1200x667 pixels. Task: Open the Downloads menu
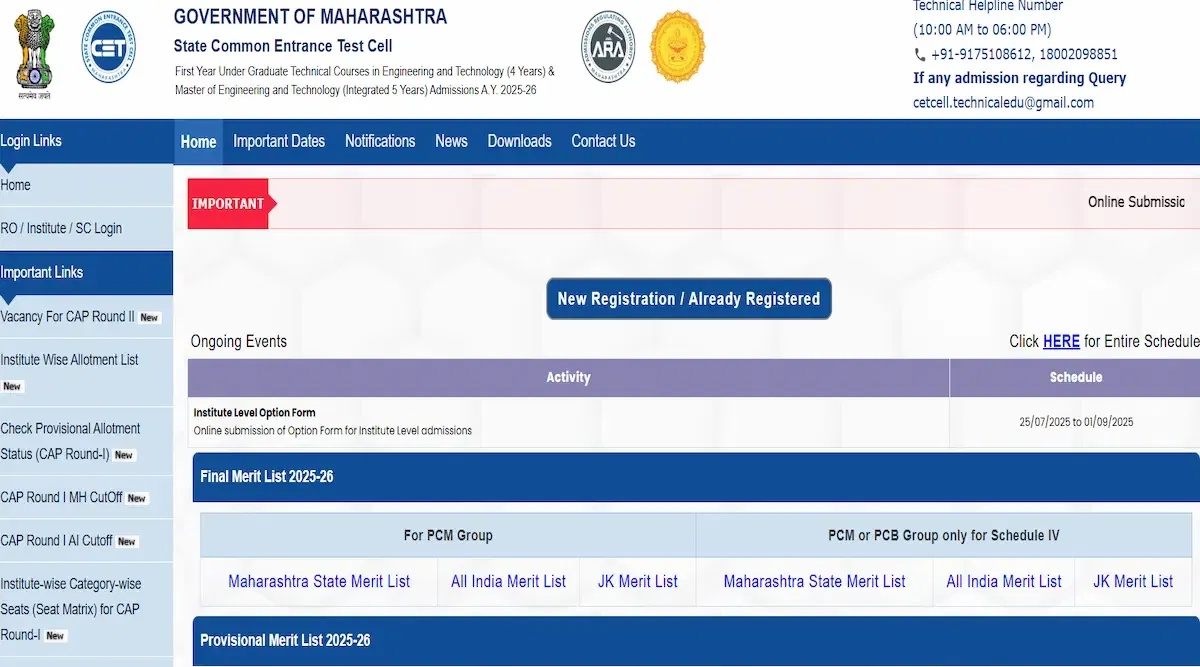coord(519,141)
